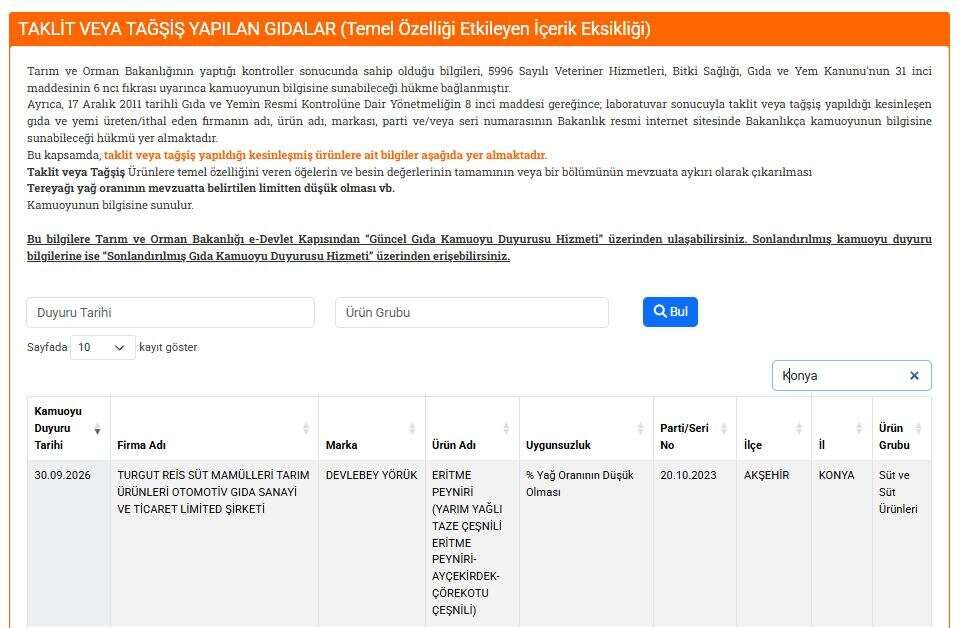The image size is (962, 628).
Task: Sort table by İl column sort icon
Action: coord(859,429)
